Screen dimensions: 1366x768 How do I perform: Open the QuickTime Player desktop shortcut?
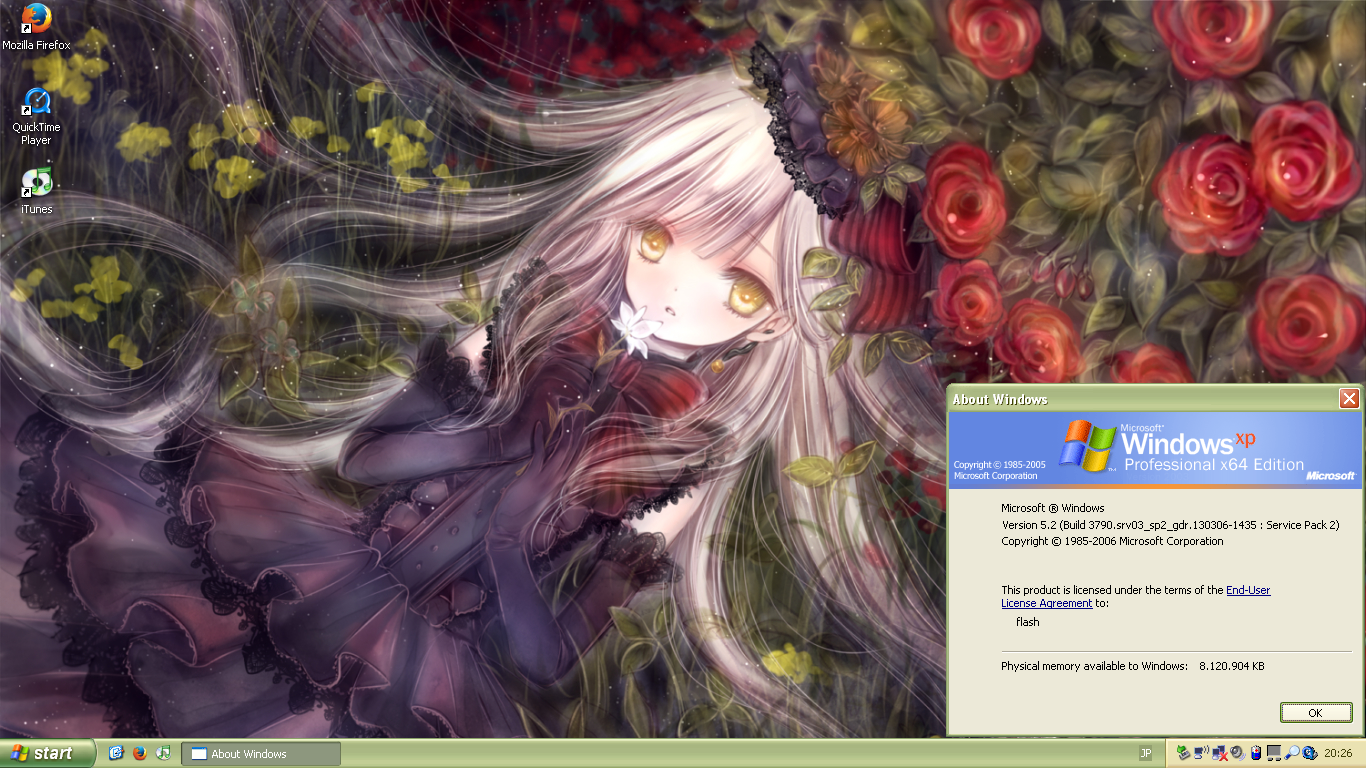tap(36, 116)
